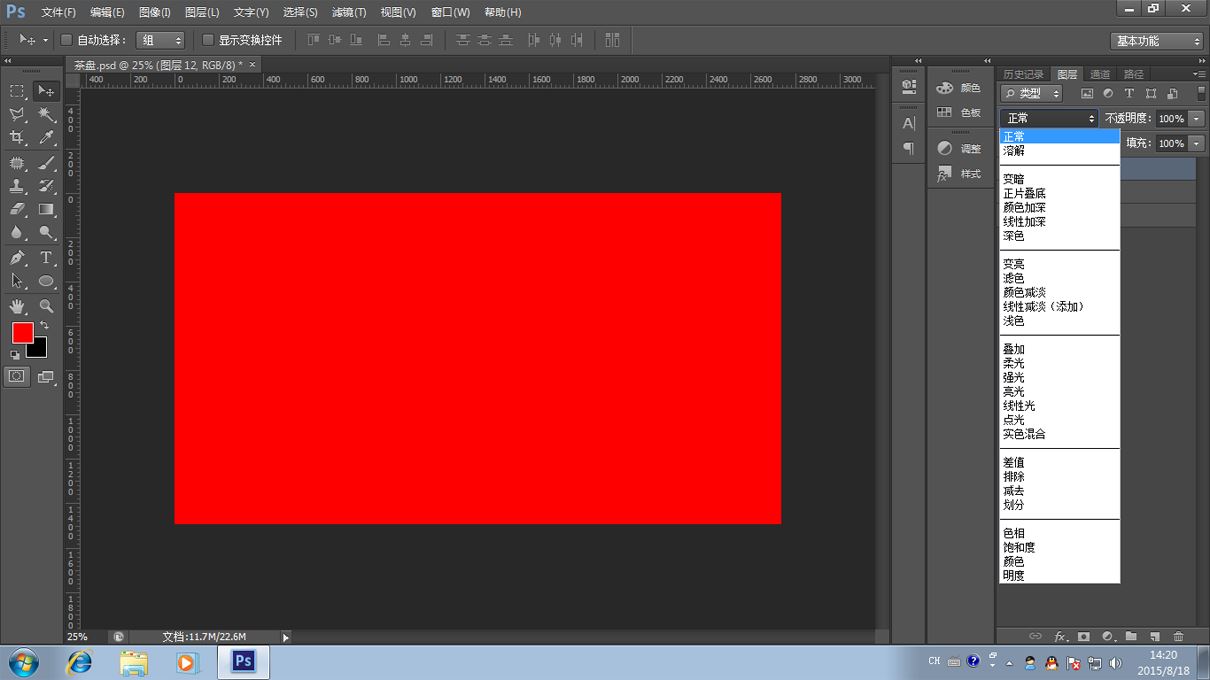Open the 图层(L) menu
Screen dimensions: 1210x680
[x=202, y=12]
